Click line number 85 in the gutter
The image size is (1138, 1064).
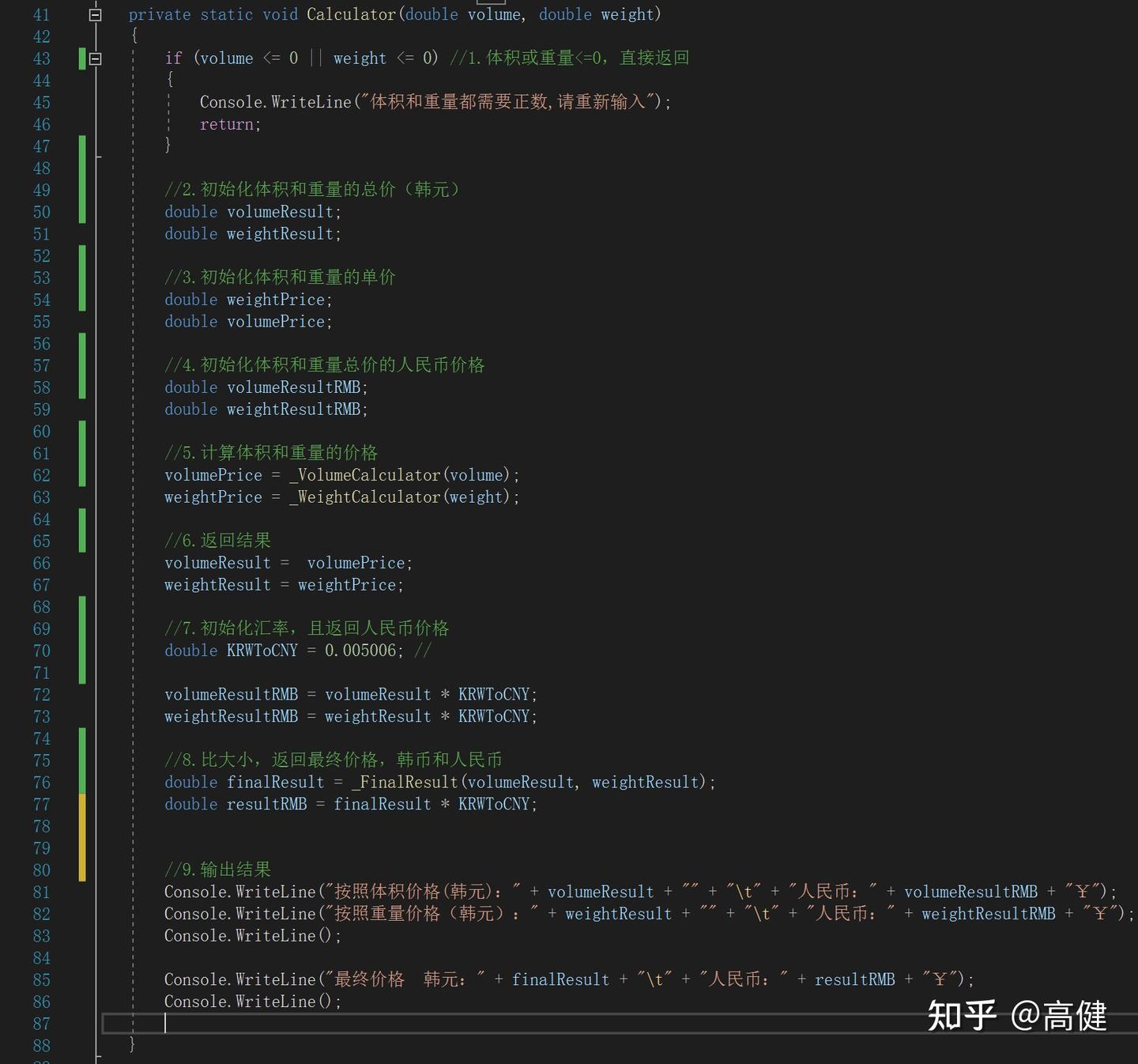pos(42,980)
